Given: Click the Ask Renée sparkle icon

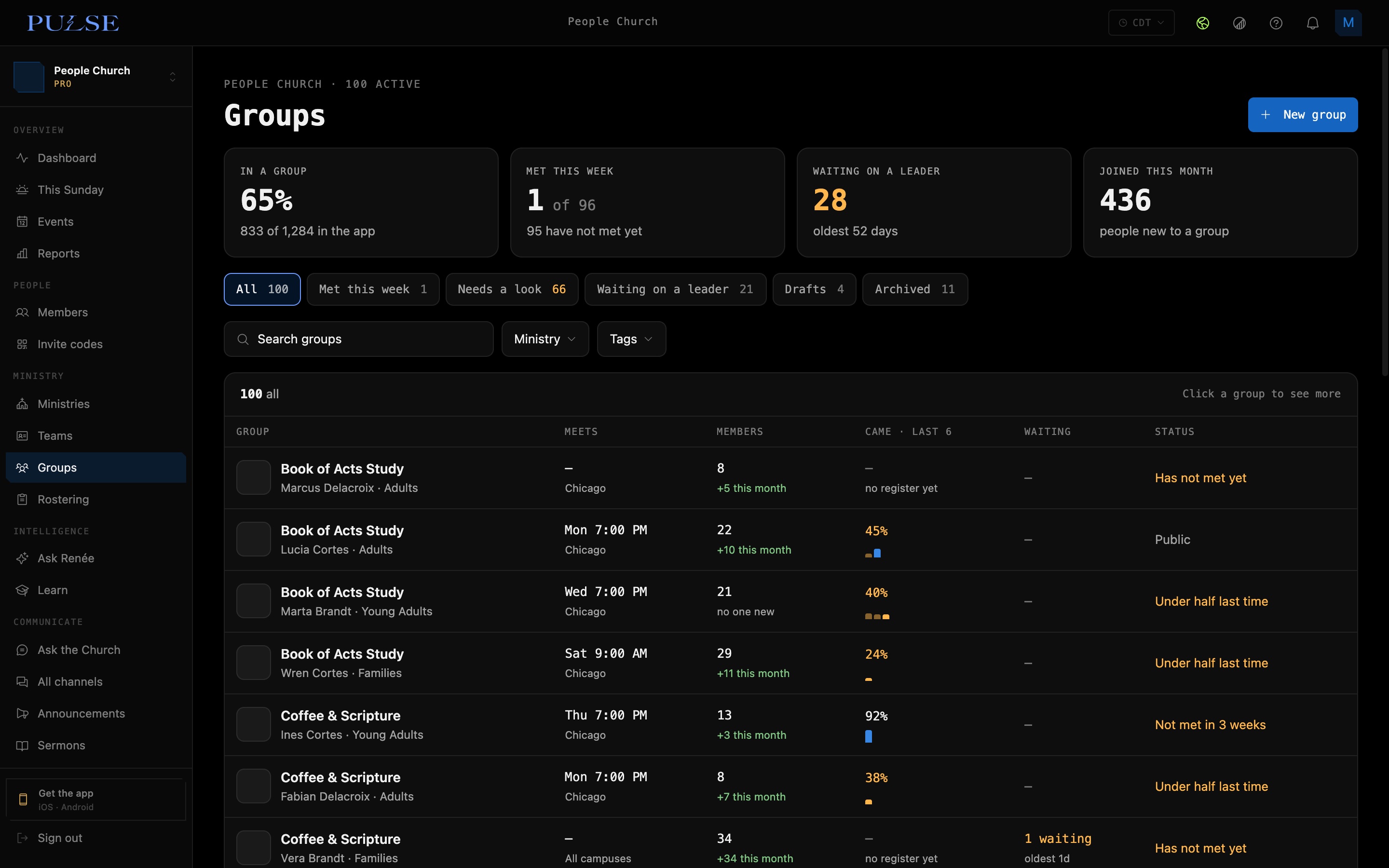Looking at the screenshot, I should pos(22,558).
